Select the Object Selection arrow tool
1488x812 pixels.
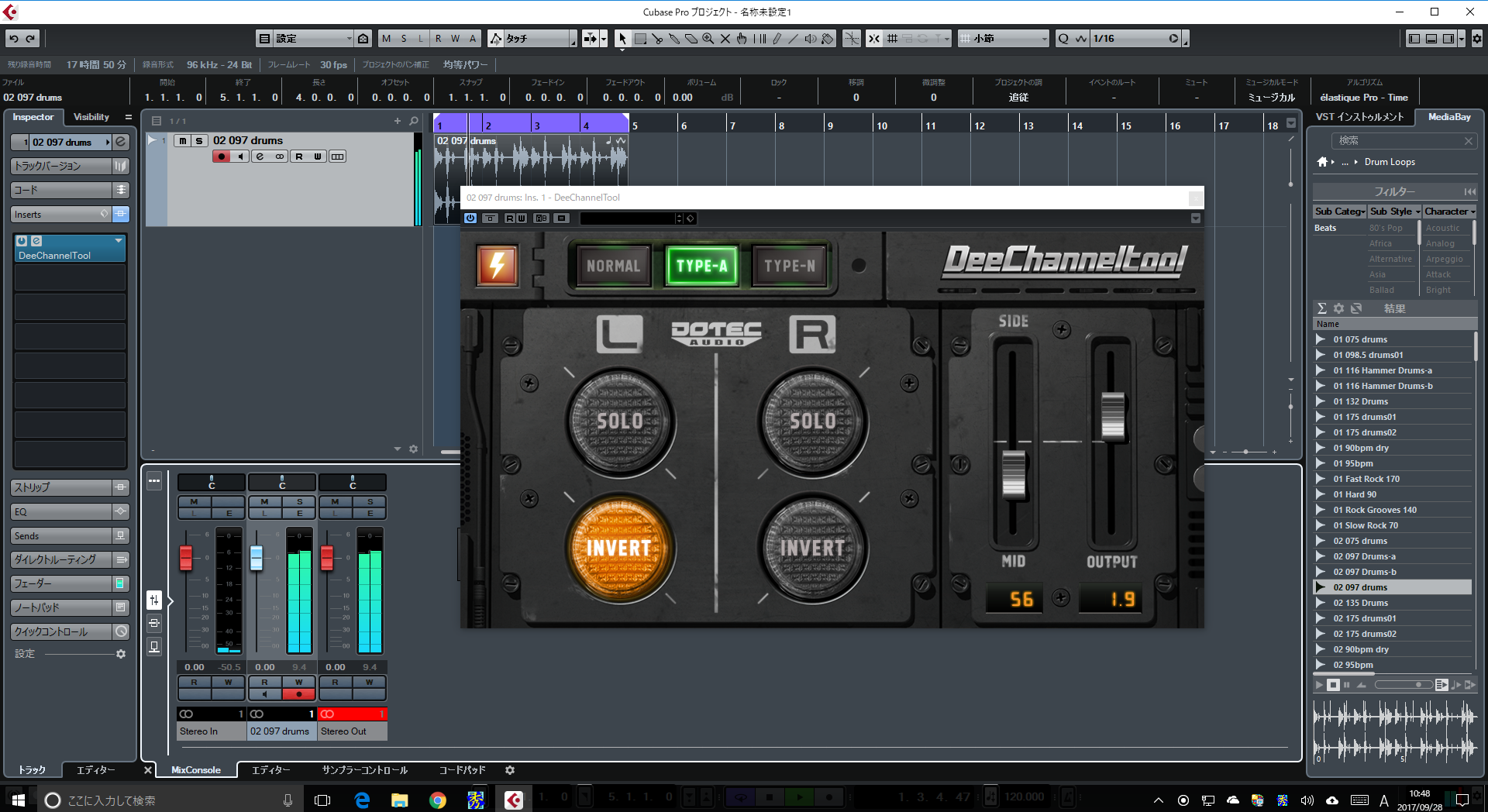[x=622, y=39]
